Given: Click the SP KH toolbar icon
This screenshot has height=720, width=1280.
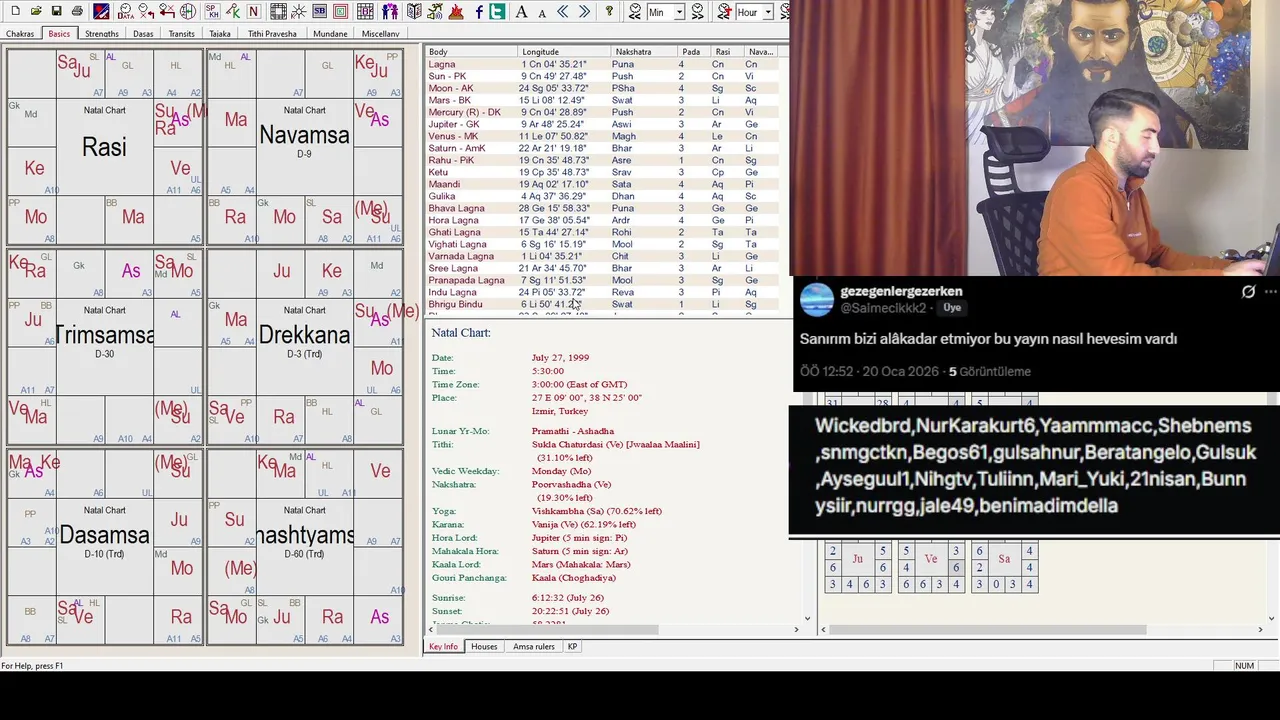Looking at the screenshot, I should 212,11.
